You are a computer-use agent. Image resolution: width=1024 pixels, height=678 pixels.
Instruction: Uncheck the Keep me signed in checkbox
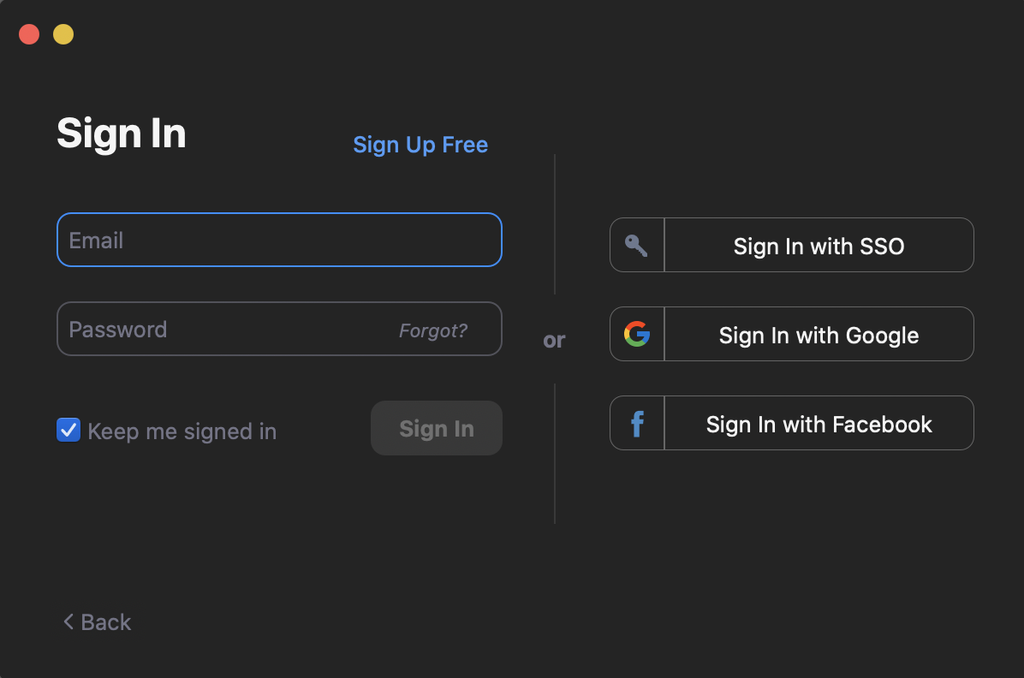[68, 431]
